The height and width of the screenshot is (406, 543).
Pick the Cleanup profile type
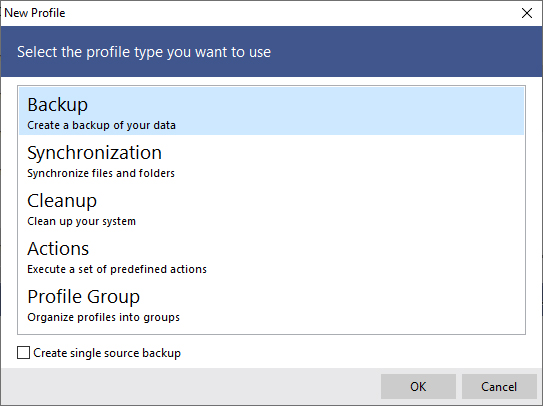[272, 207]
